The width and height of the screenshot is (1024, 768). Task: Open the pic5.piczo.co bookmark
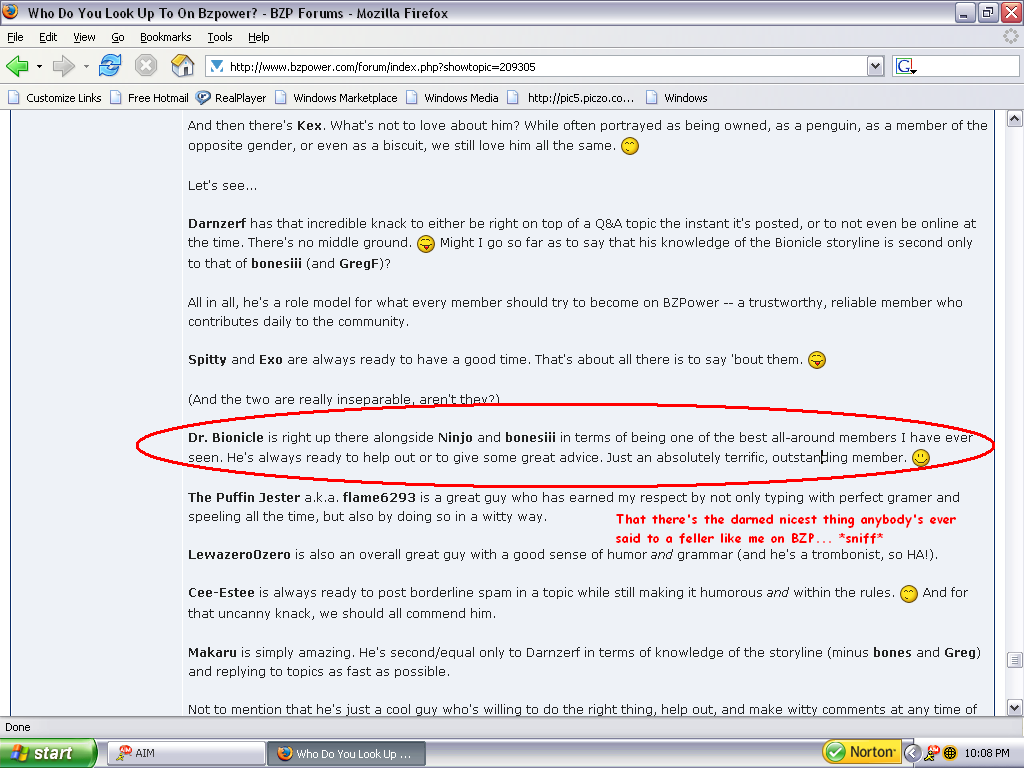[571, 98]
